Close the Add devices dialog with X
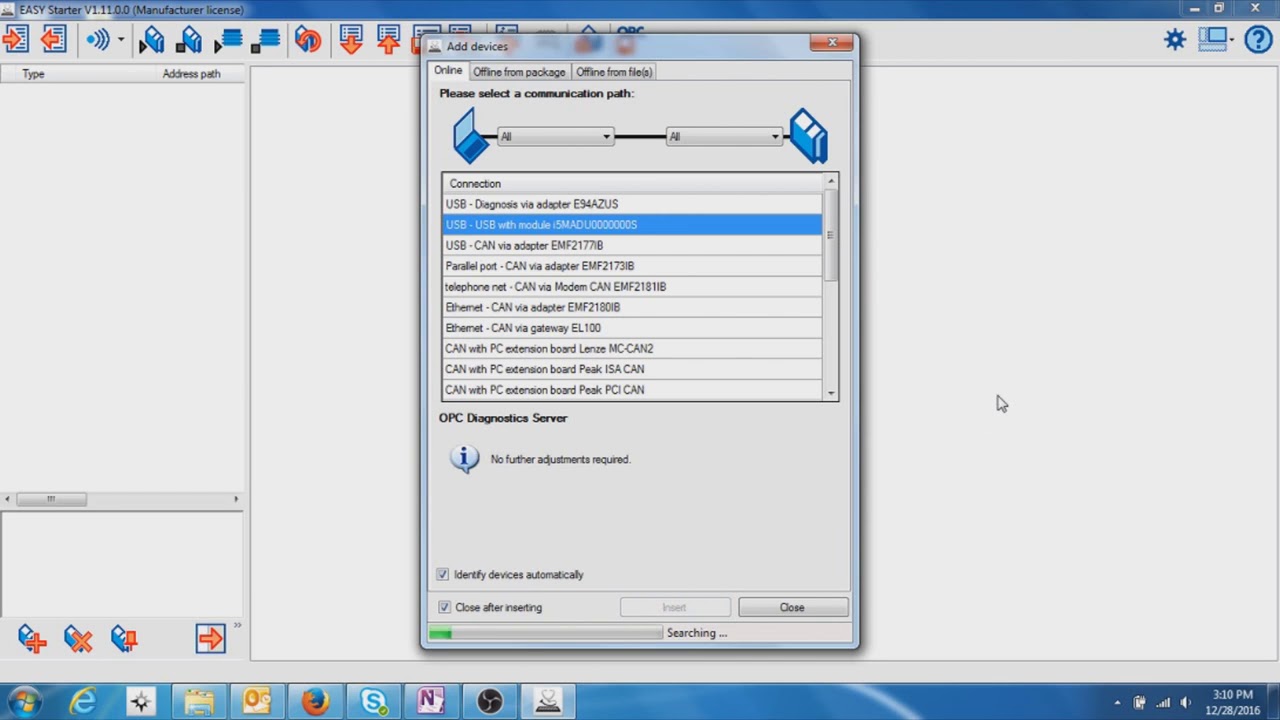 (x=832, y=43)
